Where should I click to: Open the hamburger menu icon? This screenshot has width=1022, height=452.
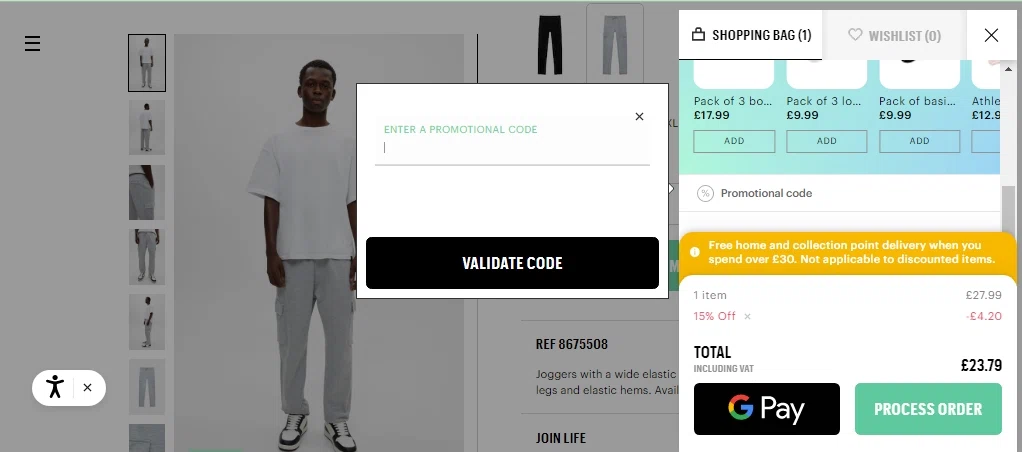[33, 44]
